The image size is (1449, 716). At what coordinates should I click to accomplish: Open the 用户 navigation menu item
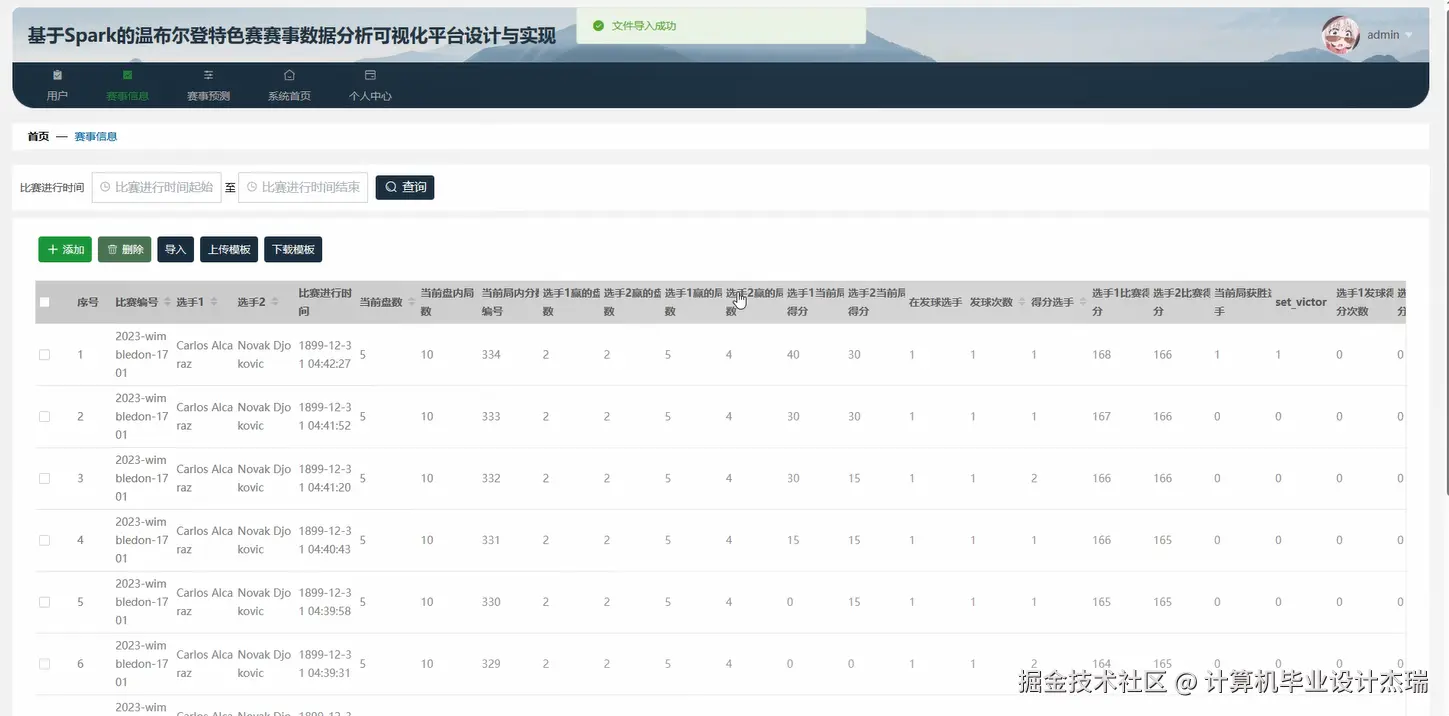(57, 86)
